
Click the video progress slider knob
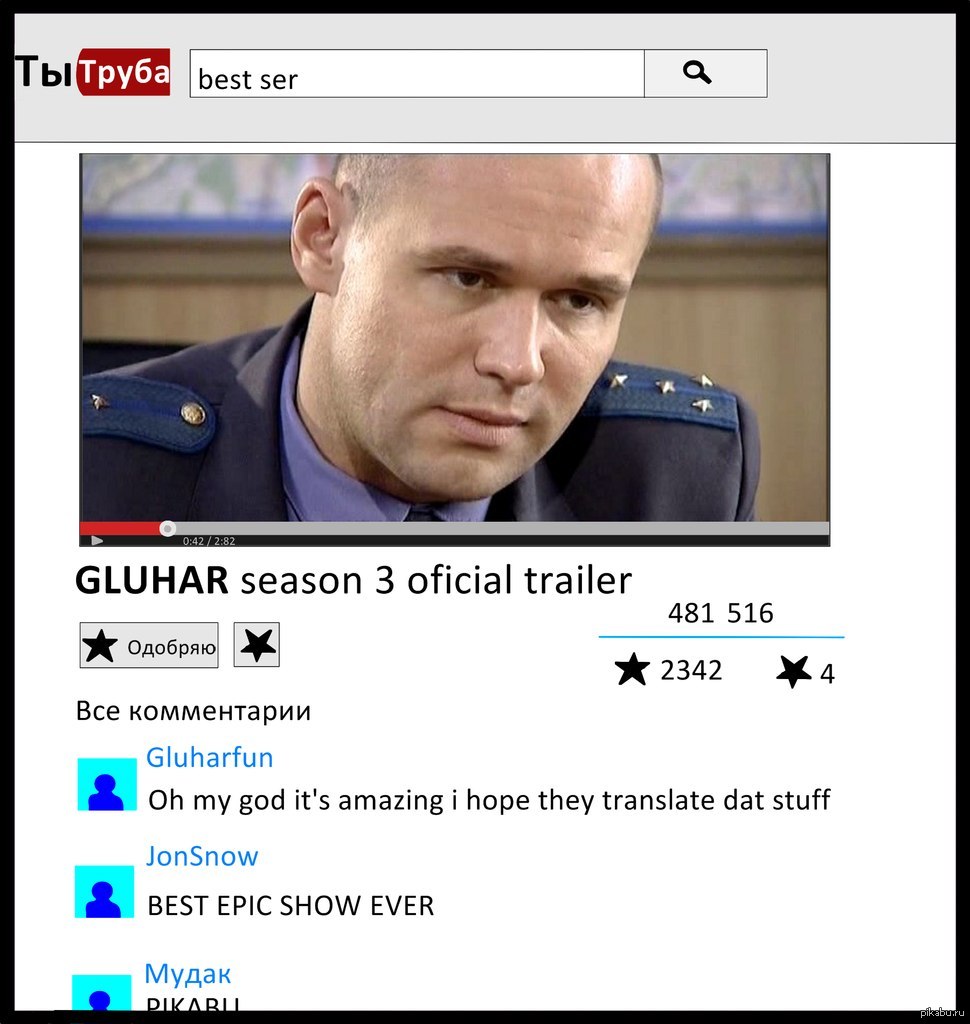(168, 528)
